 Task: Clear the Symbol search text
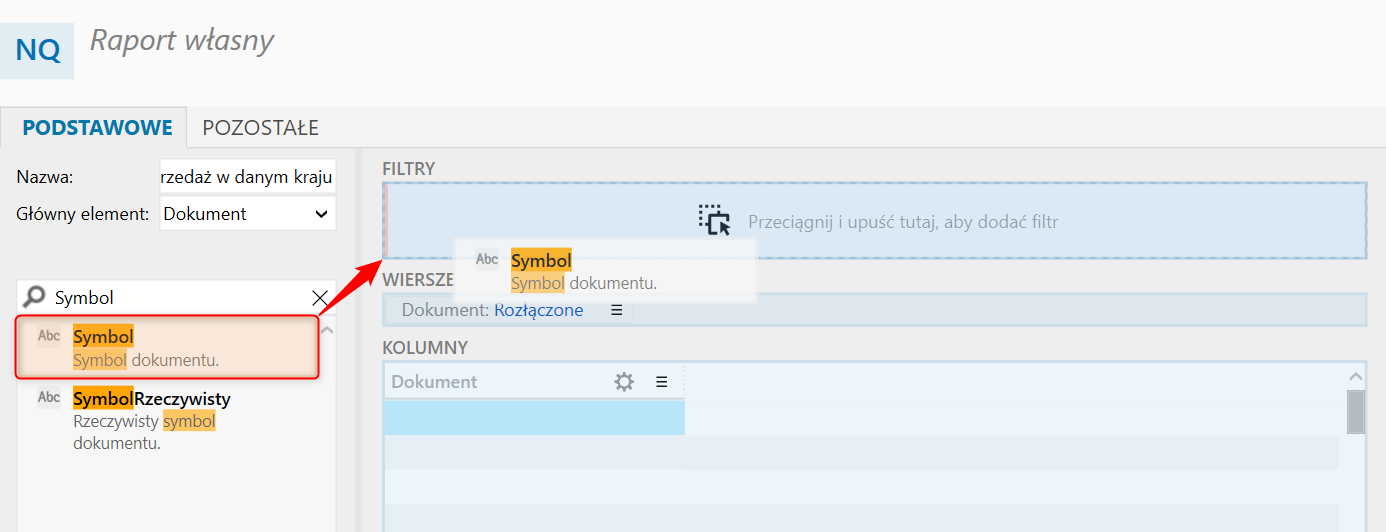(320, 297)
